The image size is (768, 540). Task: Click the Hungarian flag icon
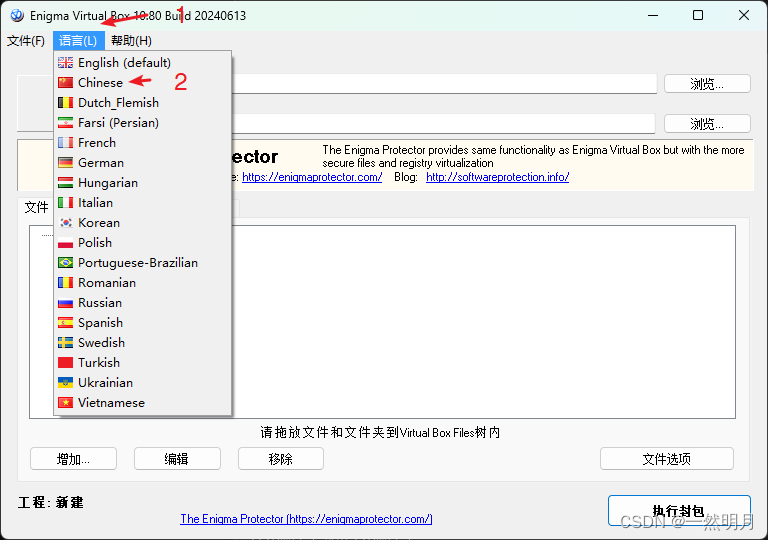[65, 183]
